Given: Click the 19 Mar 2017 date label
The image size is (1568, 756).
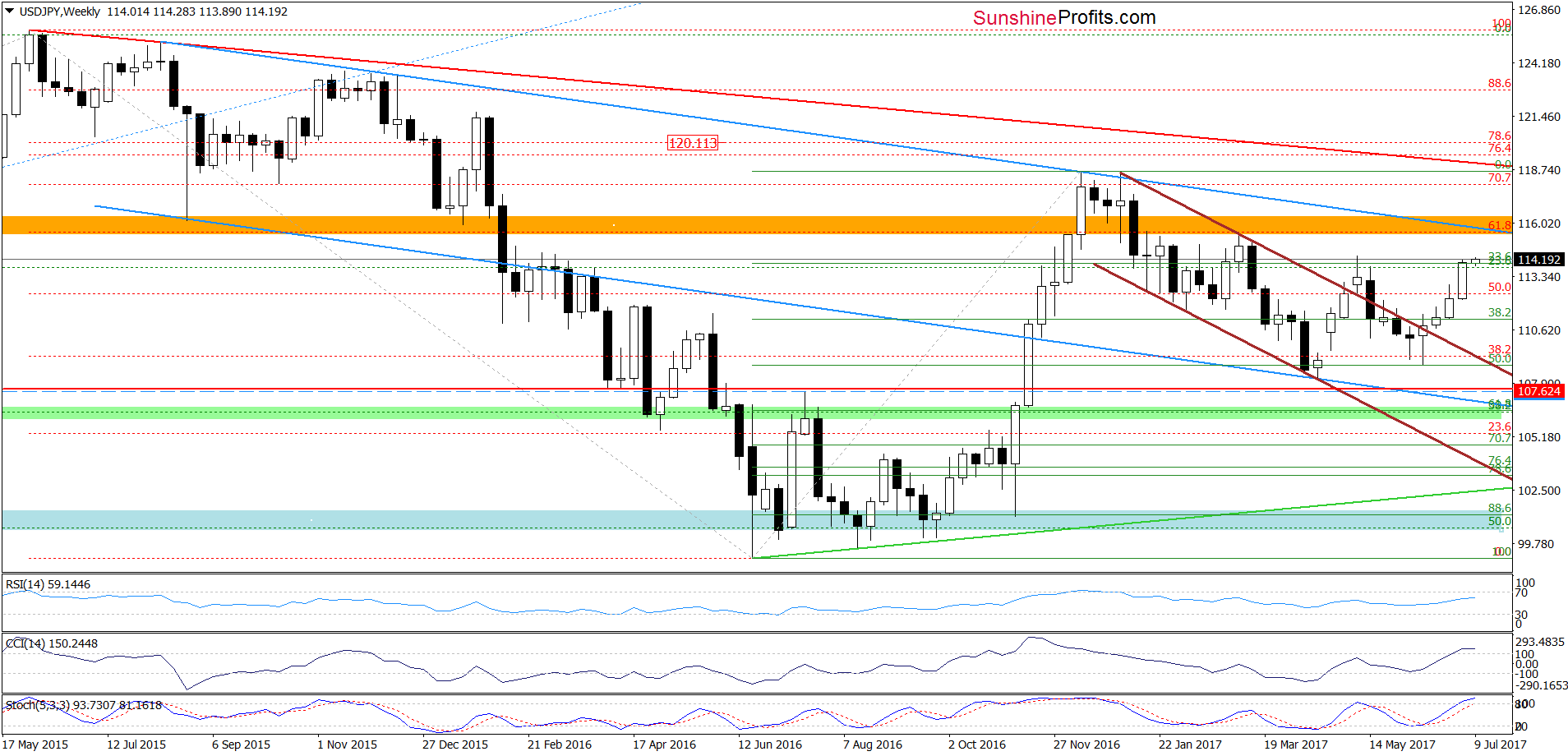Looking at the screenshot, I should (x=1296, y=744).
